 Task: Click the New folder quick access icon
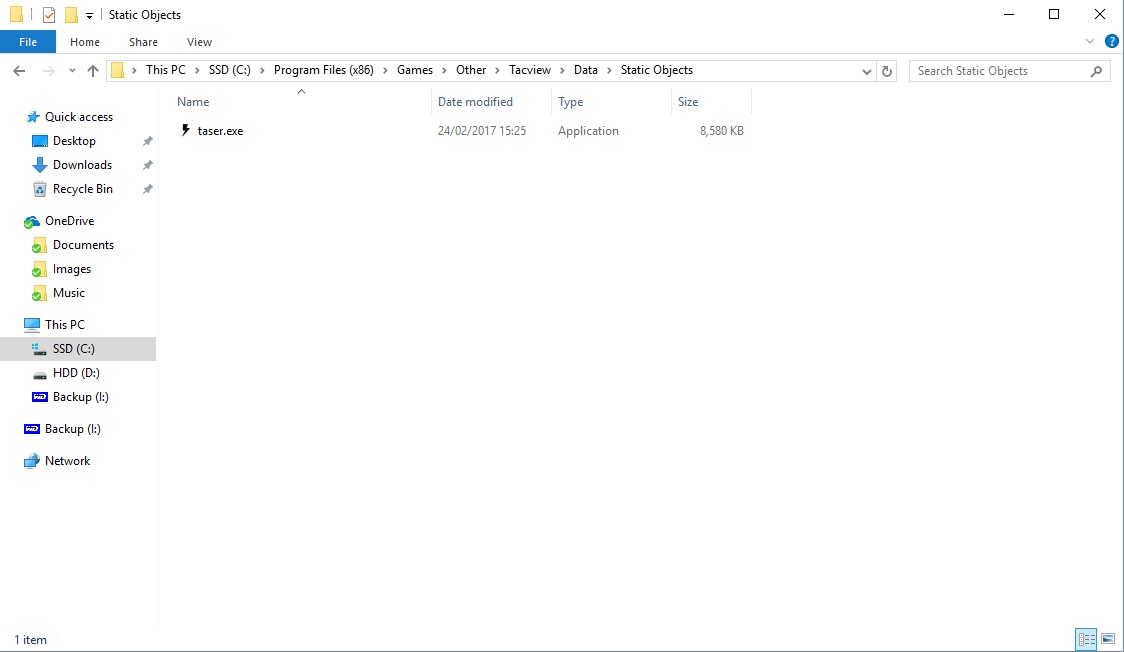(x=71, y=14)
